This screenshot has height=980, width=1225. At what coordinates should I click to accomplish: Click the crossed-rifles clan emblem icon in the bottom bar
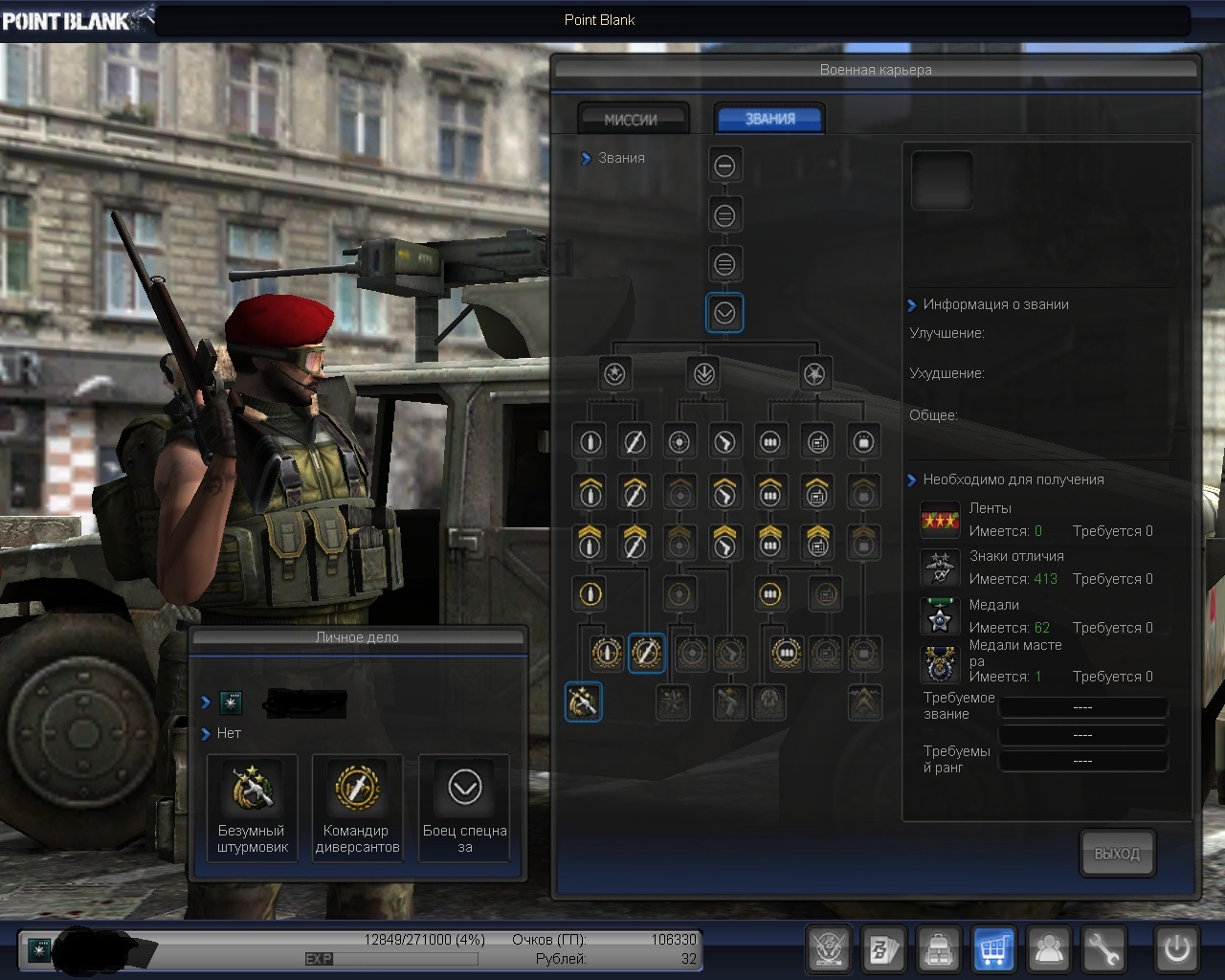pyautogui.click(x=829, y=948)
